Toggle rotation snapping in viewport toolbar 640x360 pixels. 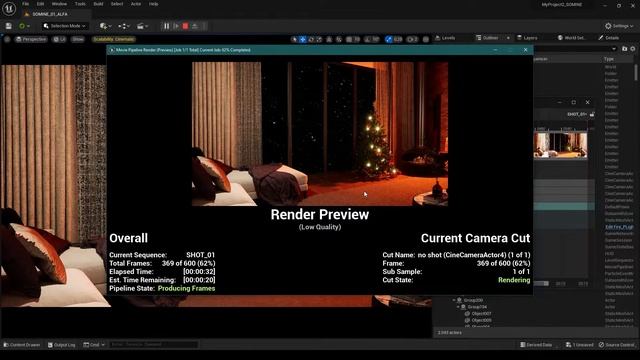click(x=368, y=39)
